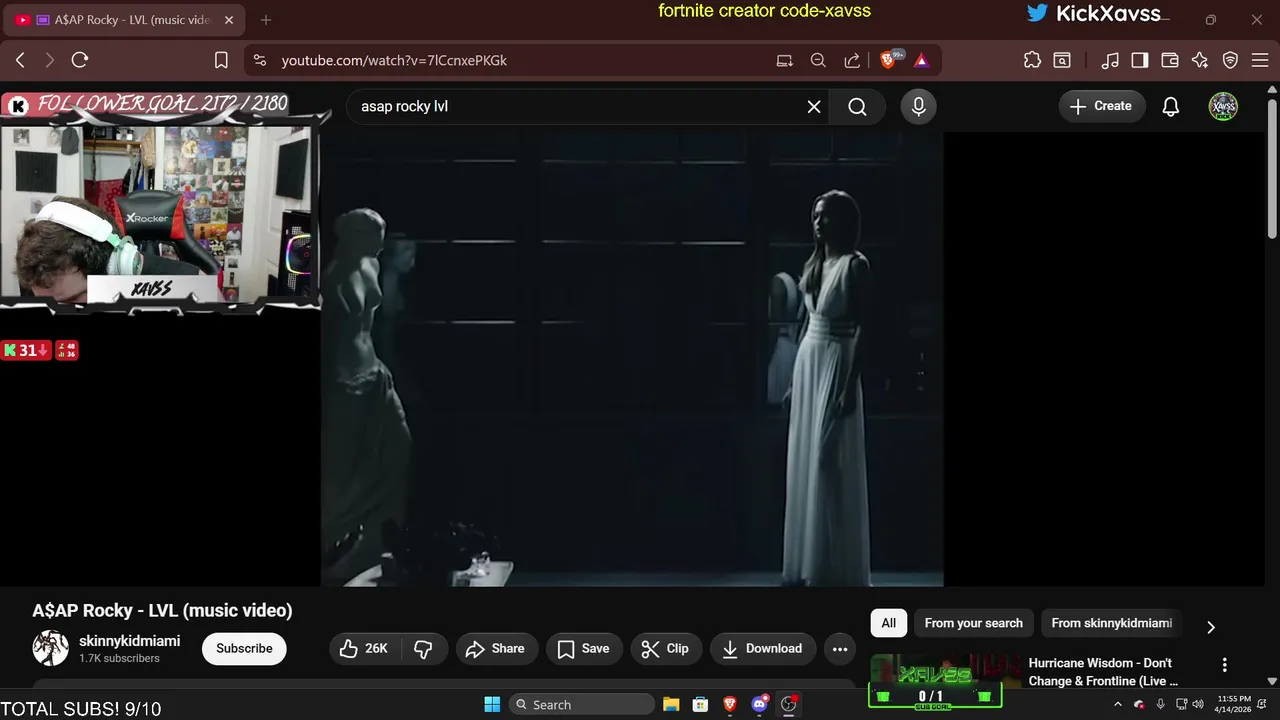Image resolution: width=1280 pixels, height=720 pixels.
Task: Select the All filter chip
Action: pos(889,623)
